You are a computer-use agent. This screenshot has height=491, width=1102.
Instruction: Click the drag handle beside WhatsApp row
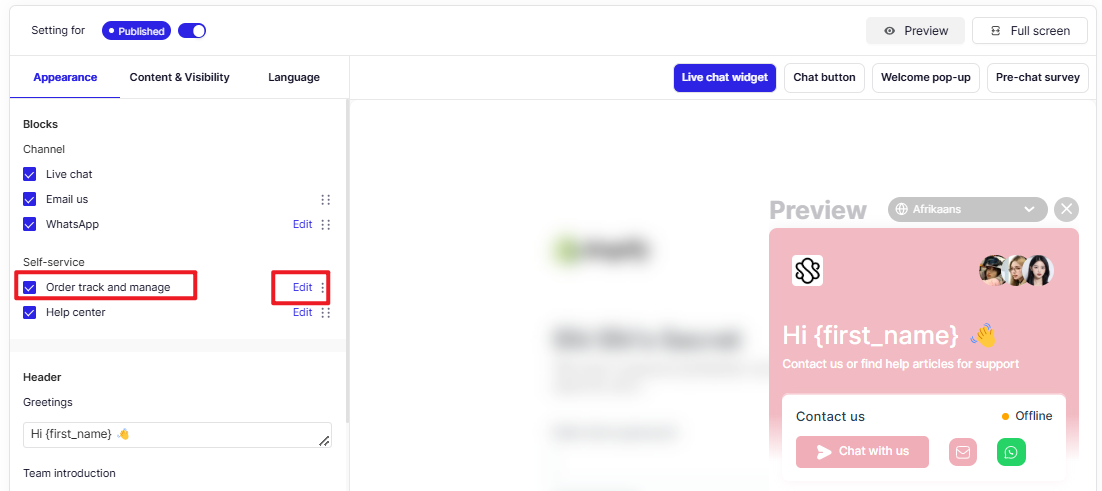(x=325, y=225)
